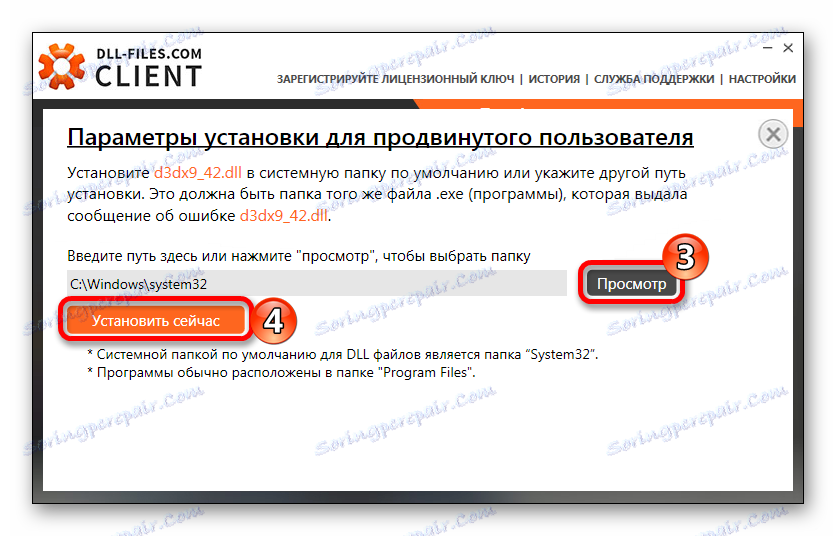This screenshot has height=536, width=836.
Task: Close the DLL-Files client window
Action: tap(788, 48)
